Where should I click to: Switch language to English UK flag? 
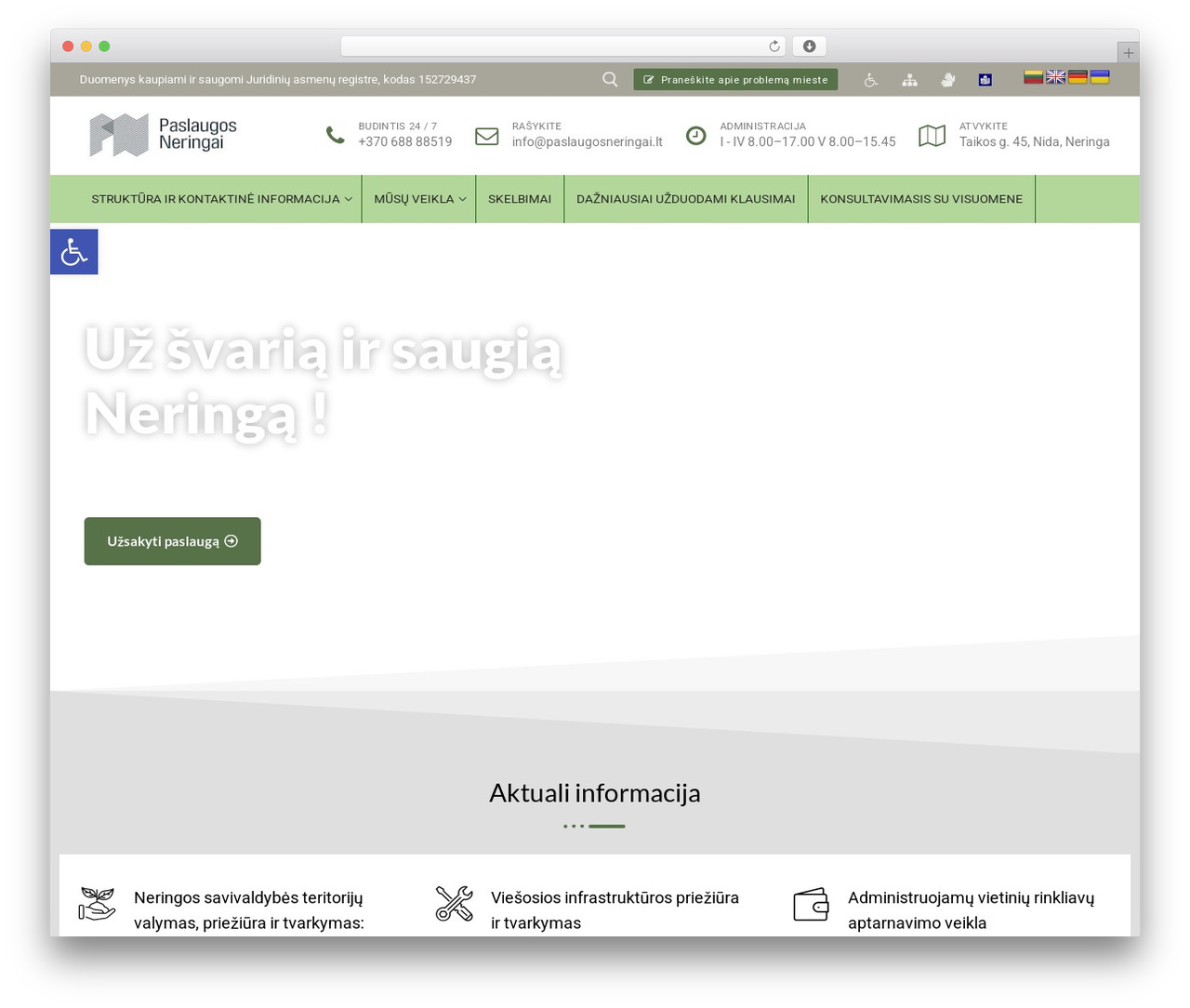click(1056, 76)
